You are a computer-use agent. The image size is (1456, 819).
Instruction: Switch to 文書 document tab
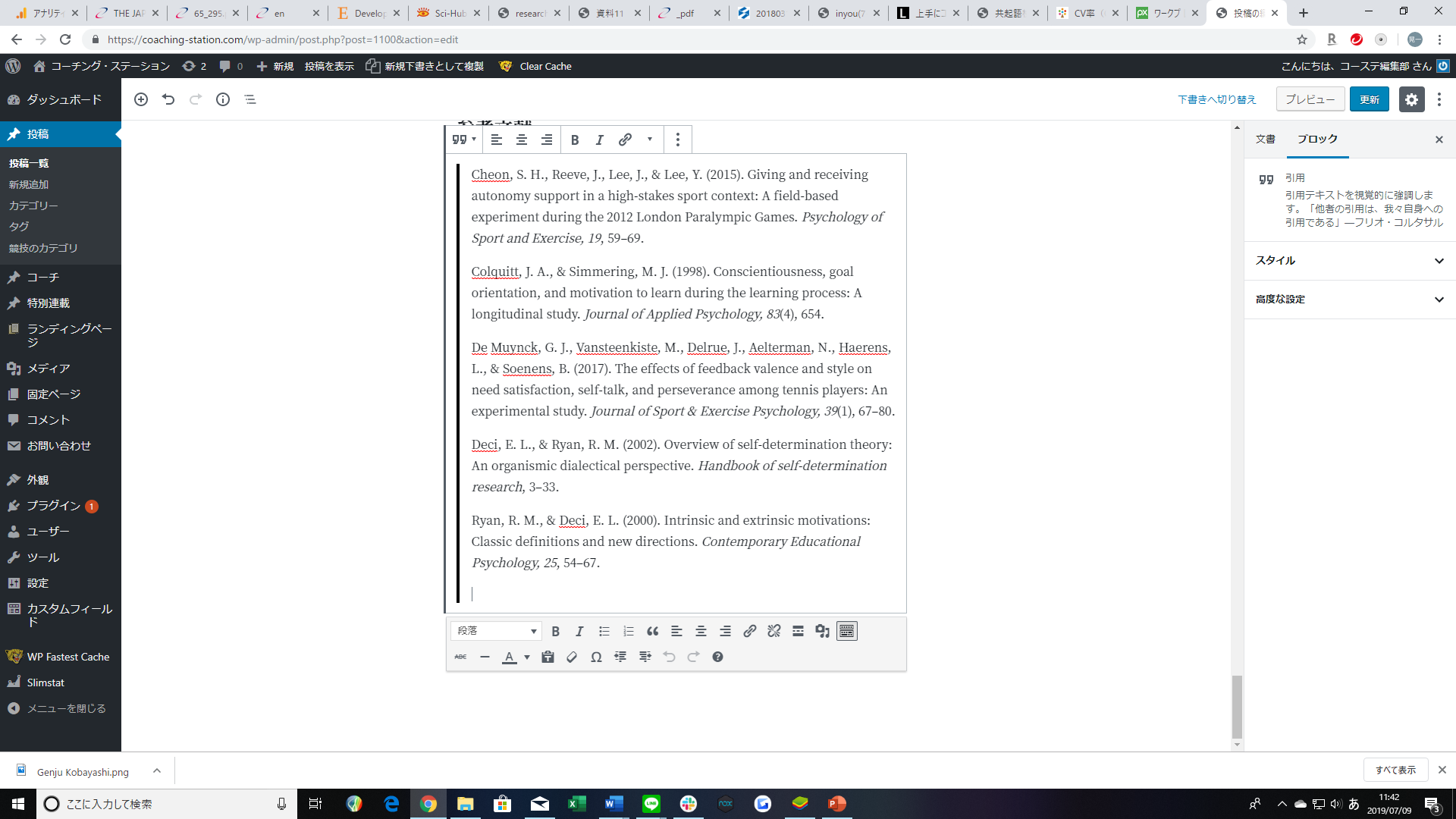[x=1266, y=140]
